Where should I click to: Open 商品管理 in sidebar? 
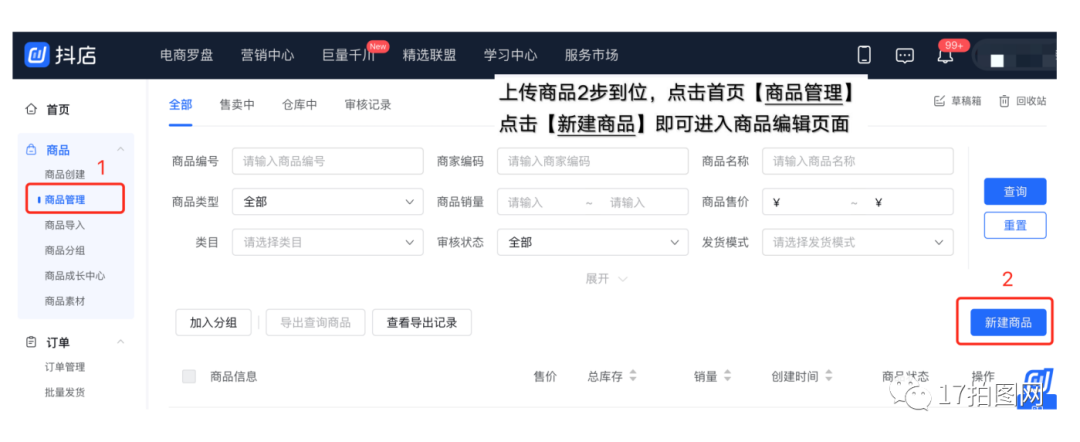click(x=65, y=200)
